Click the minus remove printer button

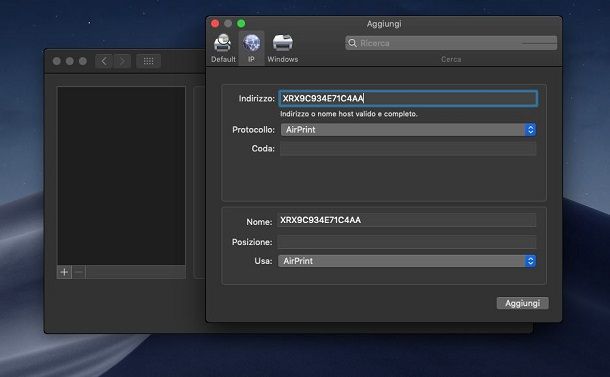pyautogui.click(x=79, y=272)
